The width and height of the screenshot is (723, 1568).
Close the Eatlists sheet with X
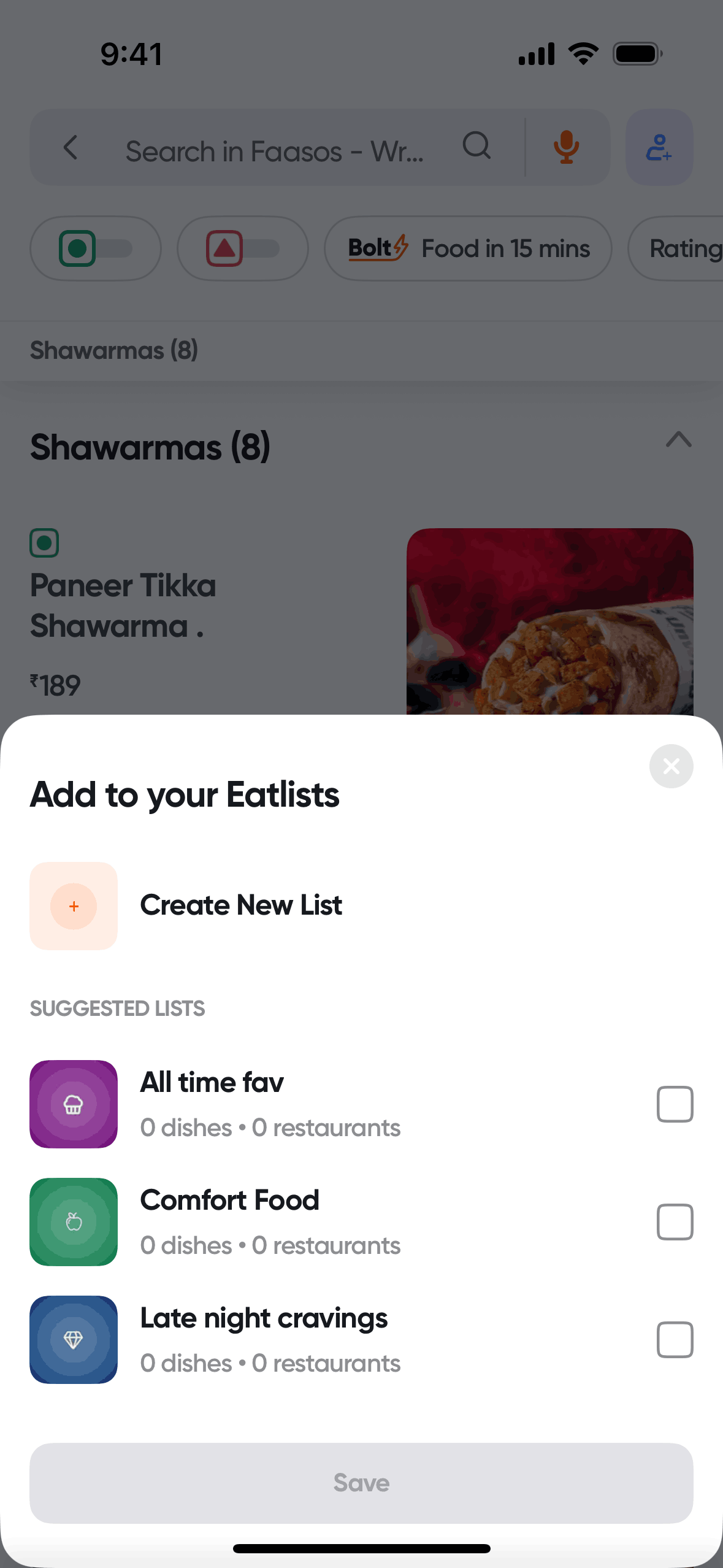click(671, 766)
